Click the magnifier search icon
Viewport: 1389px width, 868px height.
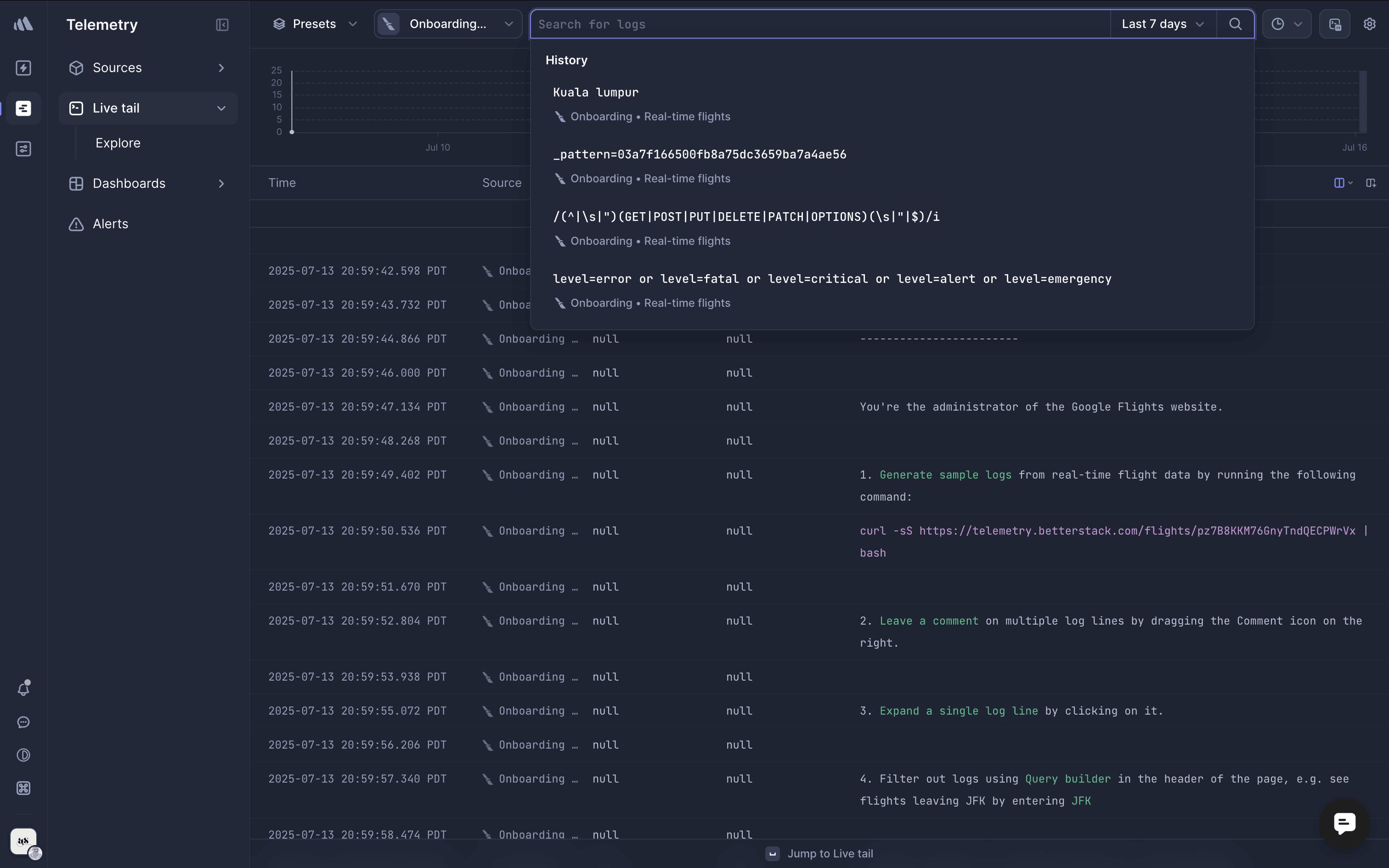click(x=1235, y=24)
